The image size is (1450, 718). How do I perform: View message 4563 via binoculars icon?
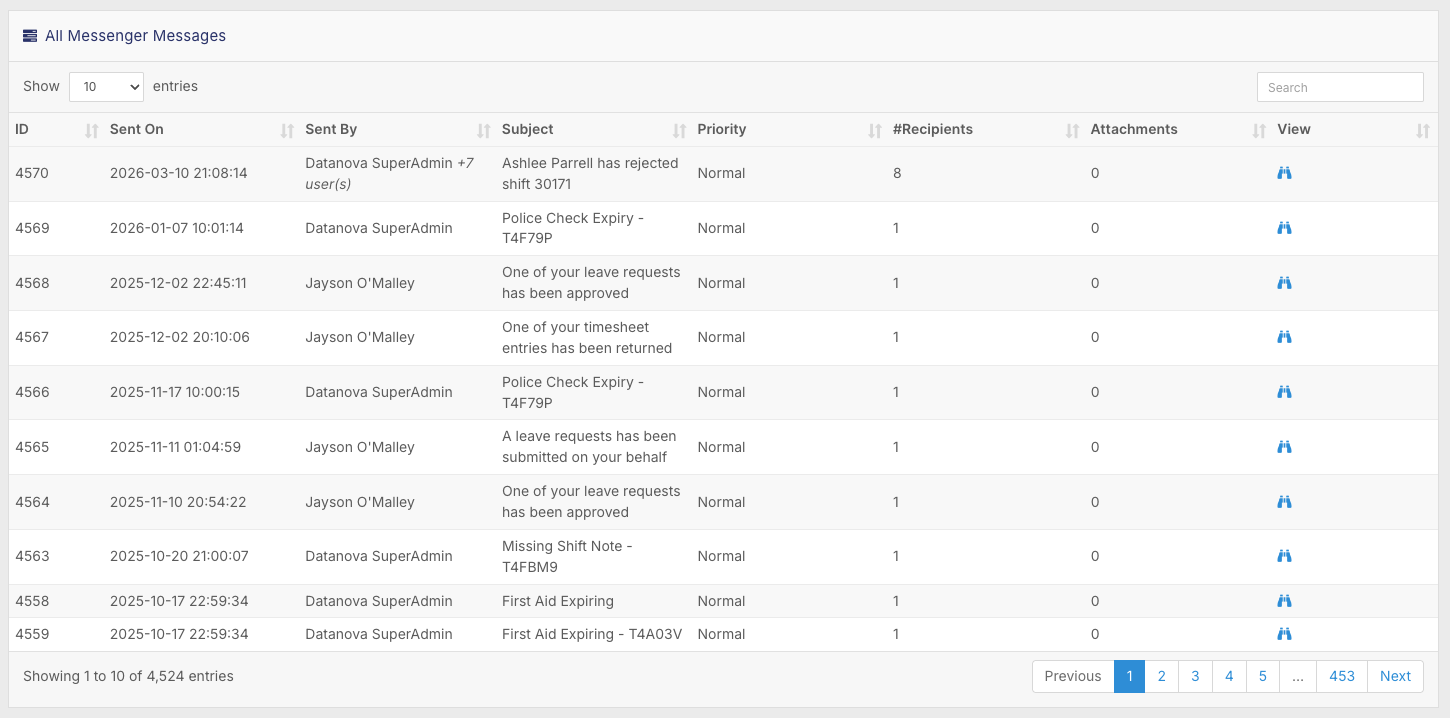pos(1285,556)
